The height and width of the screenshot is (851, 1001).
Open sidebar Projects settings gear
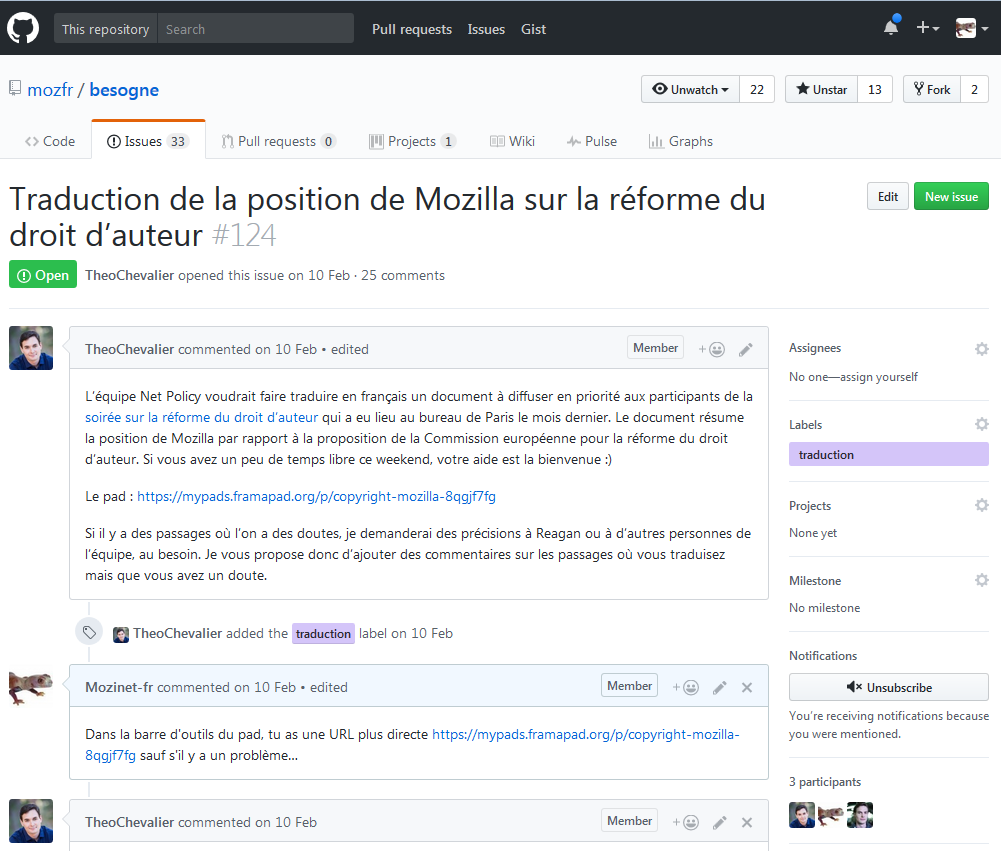pos(982,505)
